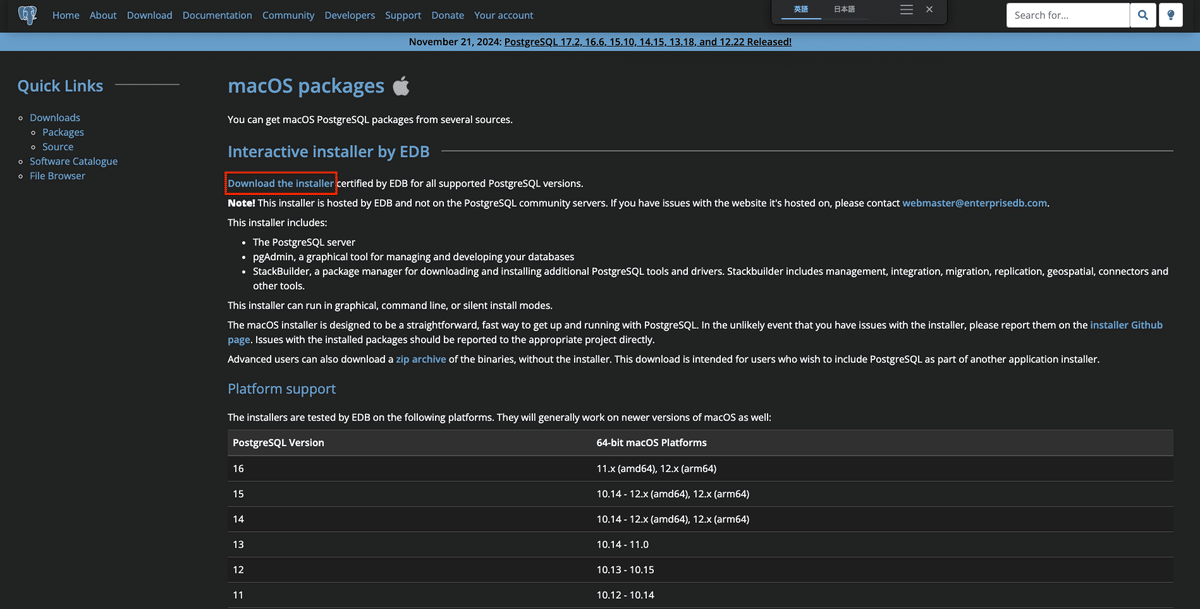Open the Home menu item
This screenshot has width=1200, height=609.
(66, 15)
